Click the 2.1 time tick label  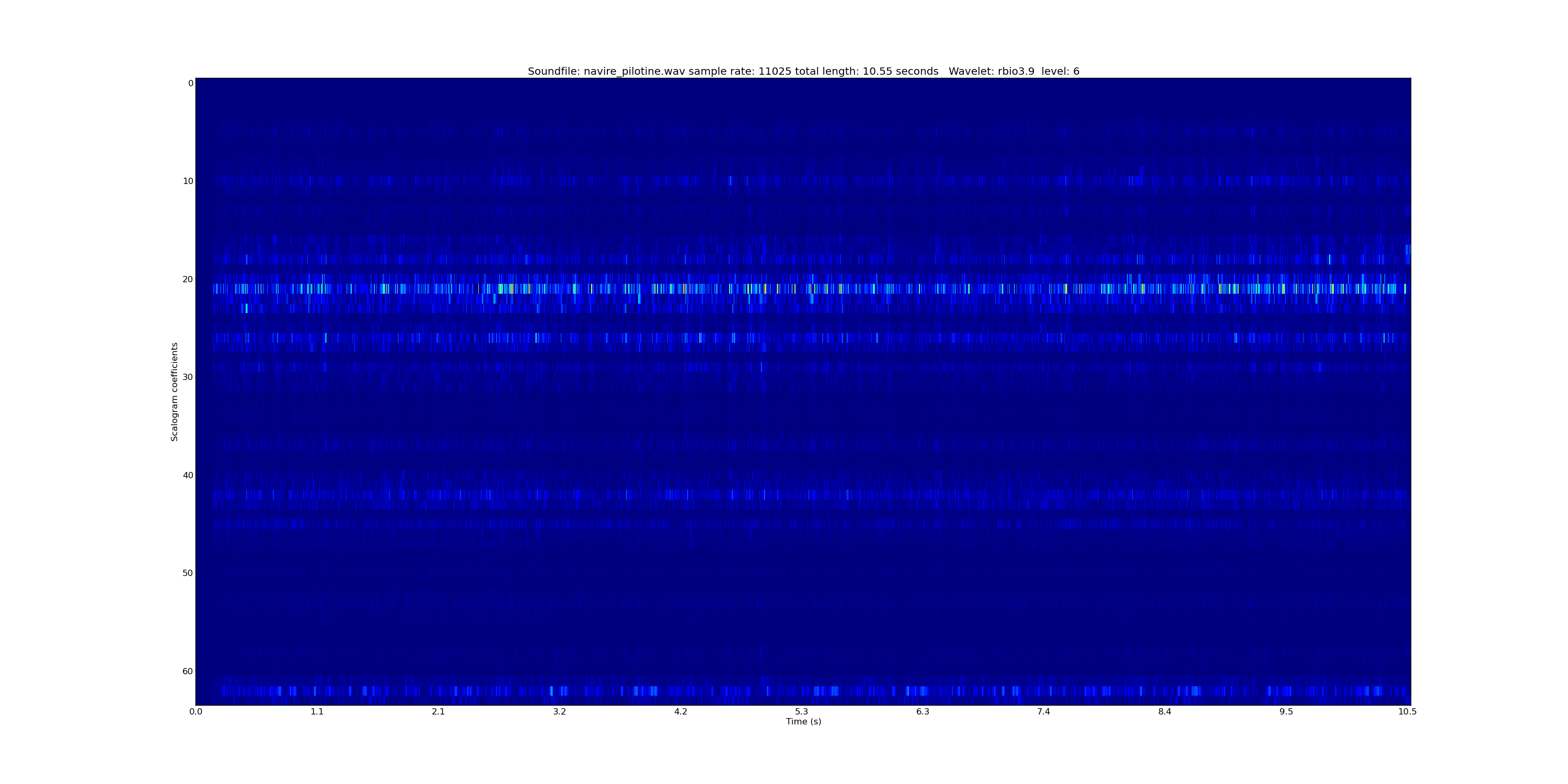click(x=437, y=711)
